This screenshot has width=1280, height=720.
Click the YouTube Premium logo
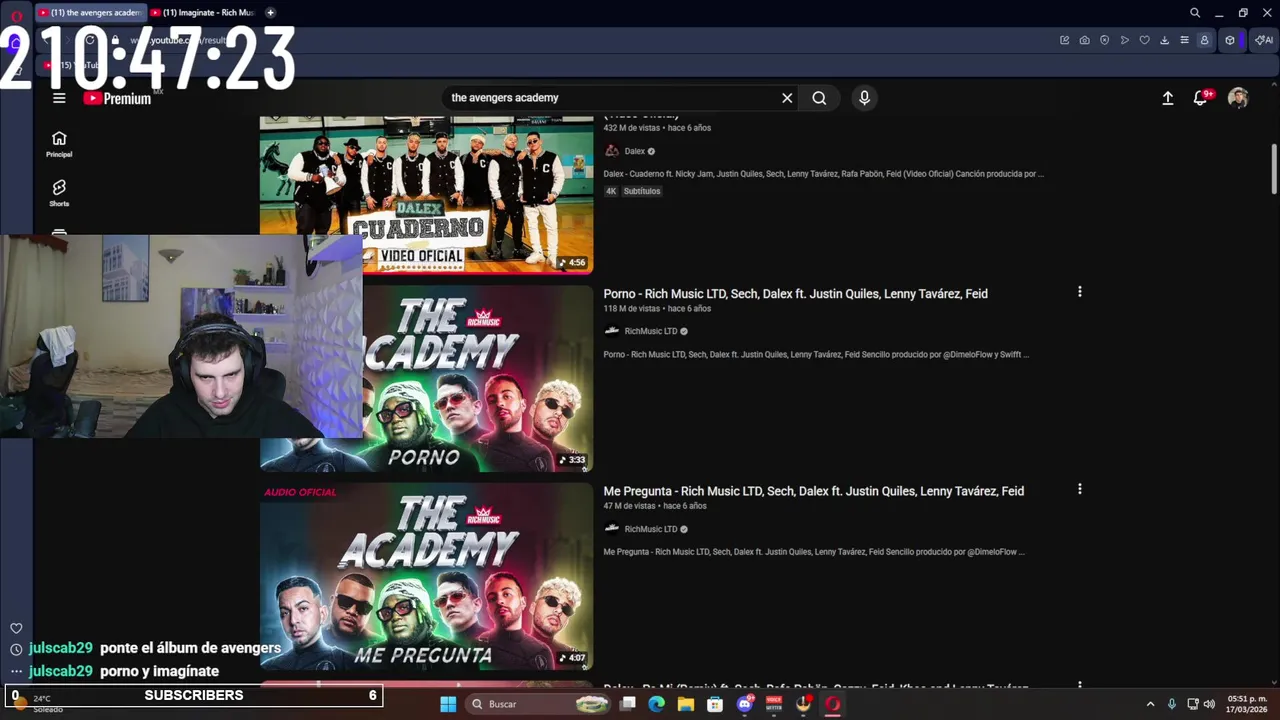[x=117, y=98]
